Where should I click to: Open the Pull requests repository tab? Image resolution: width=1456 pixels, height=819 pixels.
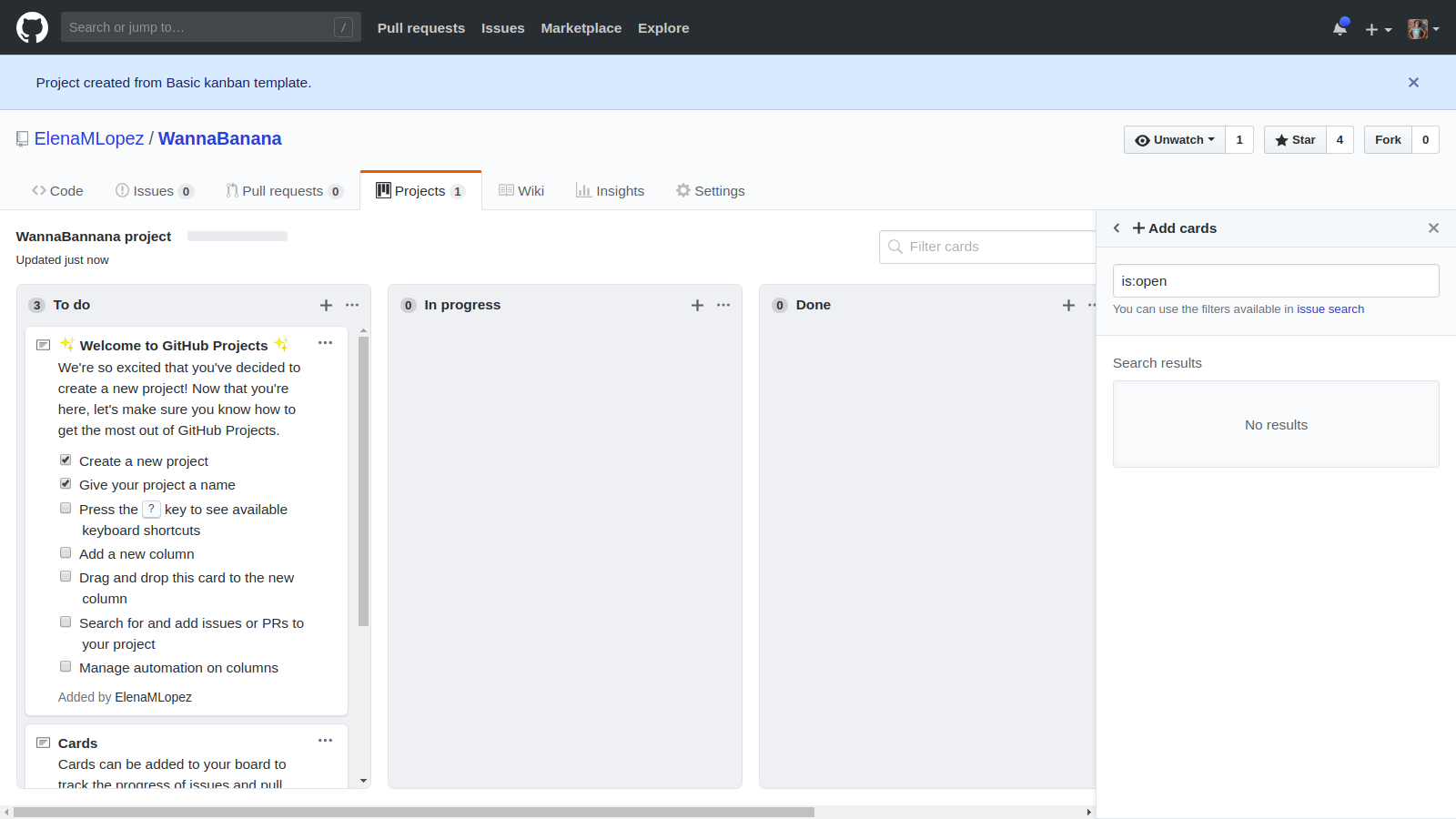[x=284, y=191]
